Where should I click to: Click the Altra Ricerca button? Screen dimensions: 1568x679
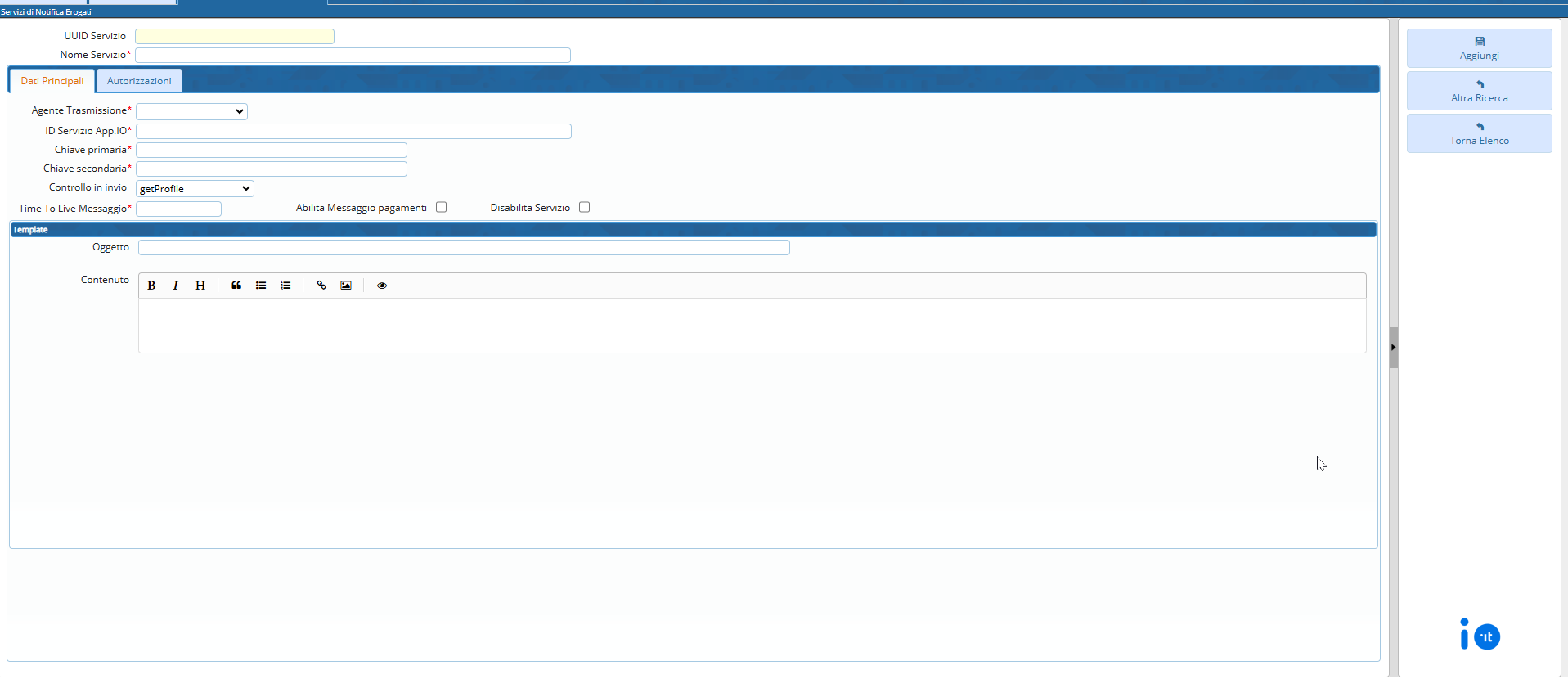(1479, 91)
